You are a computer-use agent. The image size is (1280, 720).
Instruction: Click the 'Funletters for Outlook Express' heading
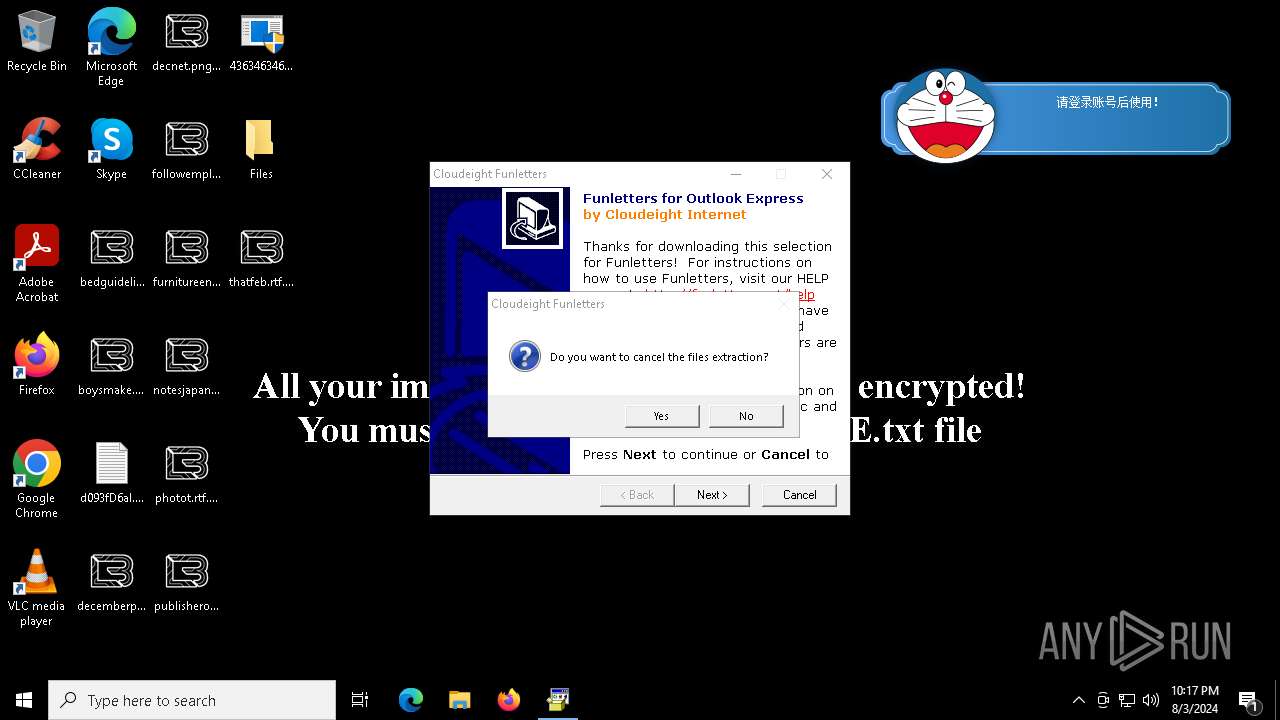tap(693, 198)
